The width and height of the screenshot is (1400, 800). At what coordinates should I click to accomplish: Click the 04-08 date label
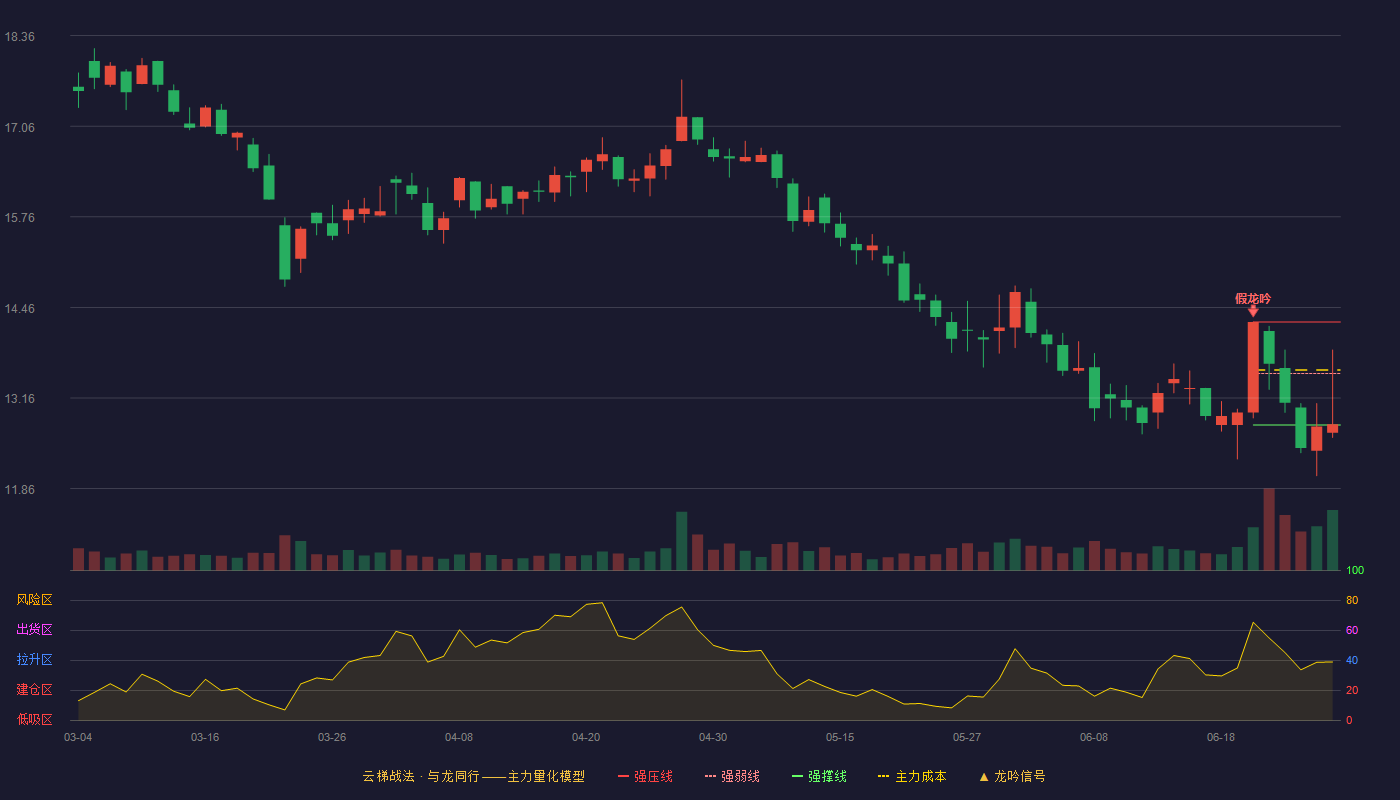click(x=459, y=737)
